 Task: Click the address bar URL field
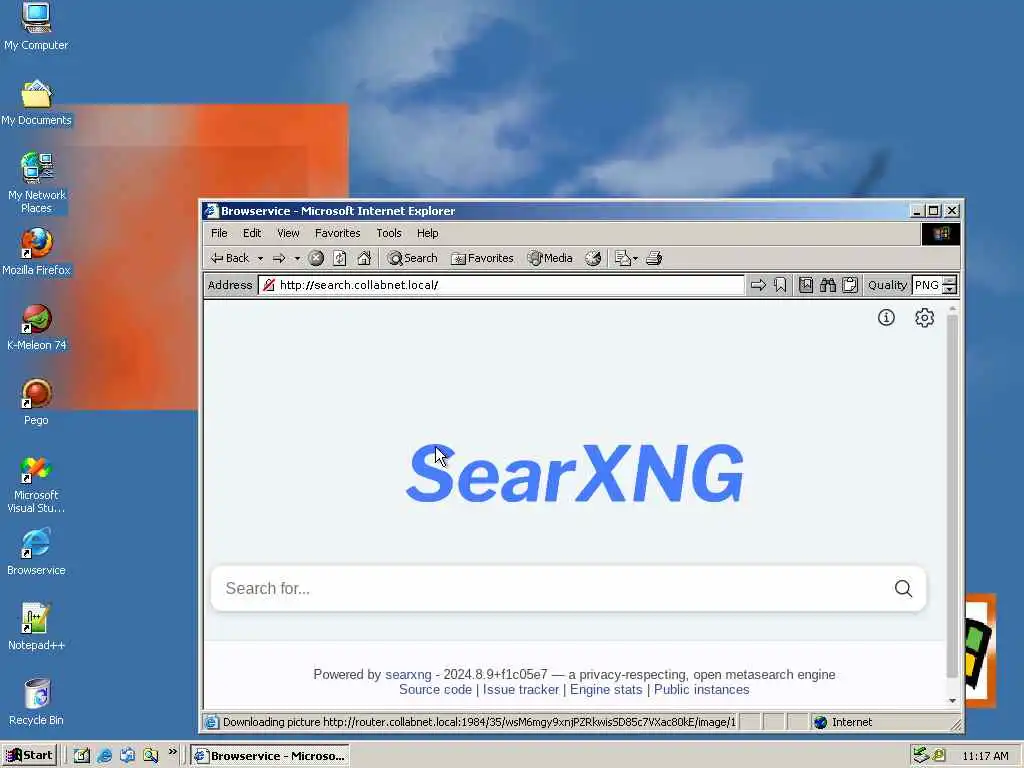tap(501, 285)
